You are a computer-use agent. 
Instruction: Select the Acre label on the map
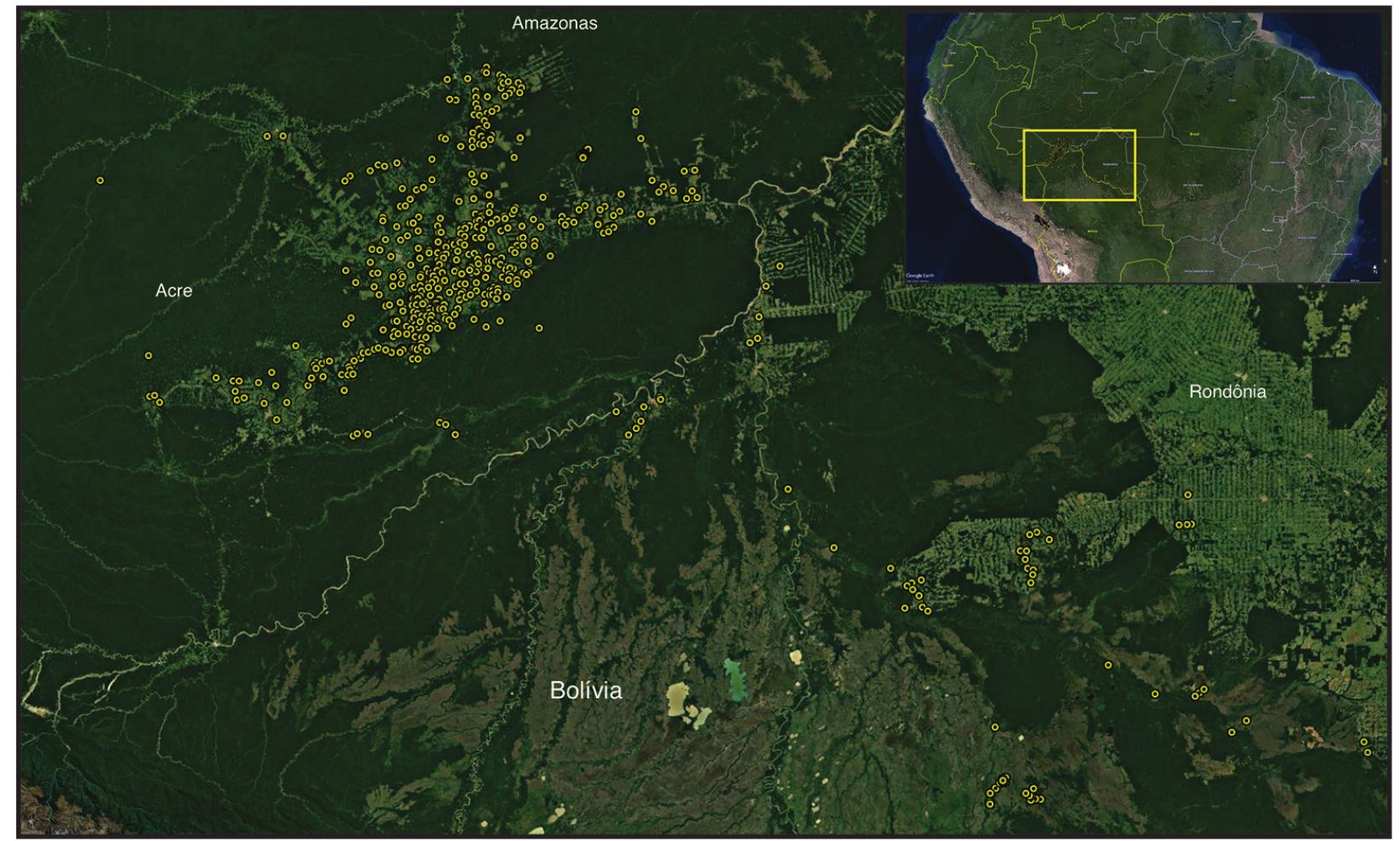174,291
